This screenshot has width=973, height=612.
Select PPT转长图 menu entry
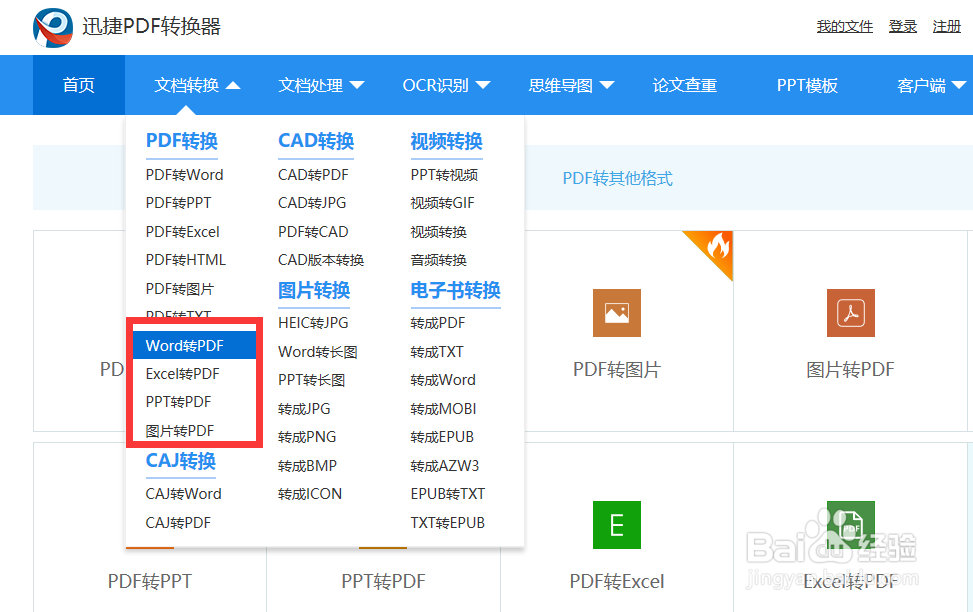click(311, 380)
